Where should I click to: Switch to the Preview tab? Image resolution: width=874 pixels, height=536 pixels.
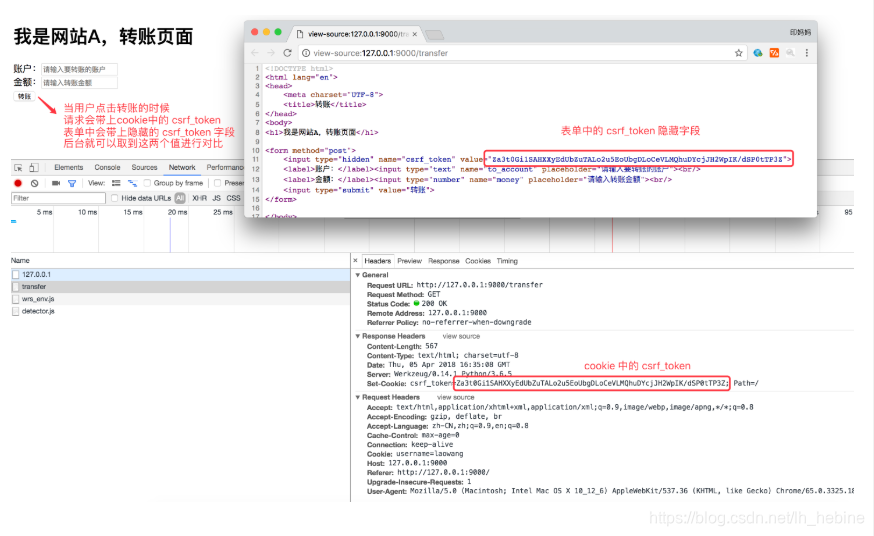(x=410, y=261)
